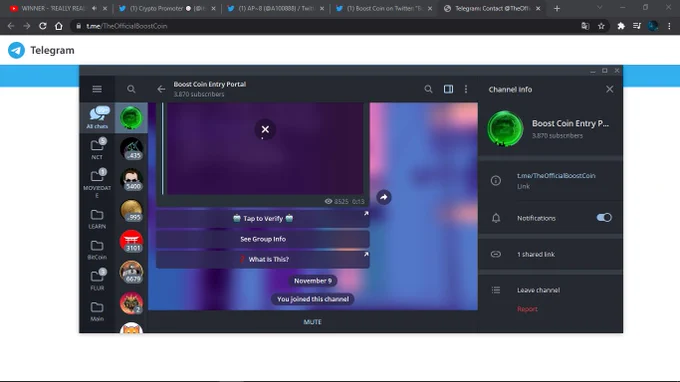Open the NCT chat folder

tap(97, 148)
